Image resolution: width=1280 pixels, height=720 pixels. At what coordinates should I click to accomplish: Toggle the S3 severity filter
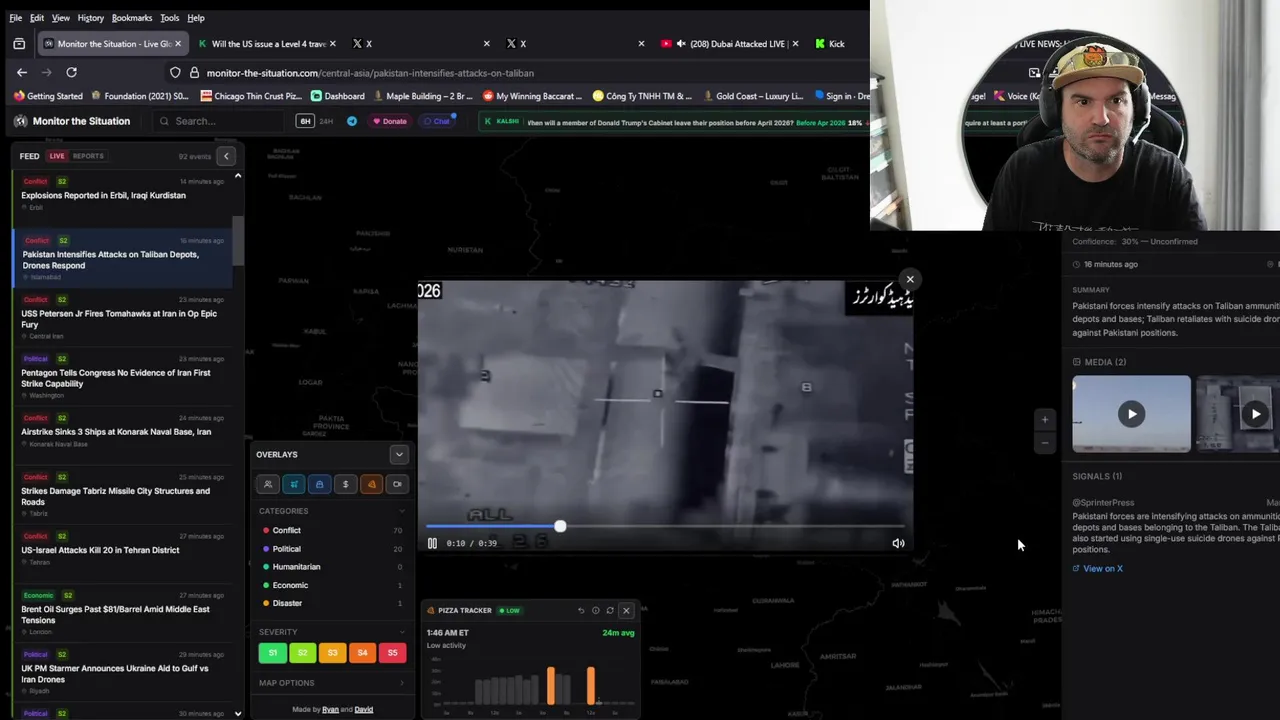click(332, 652)
